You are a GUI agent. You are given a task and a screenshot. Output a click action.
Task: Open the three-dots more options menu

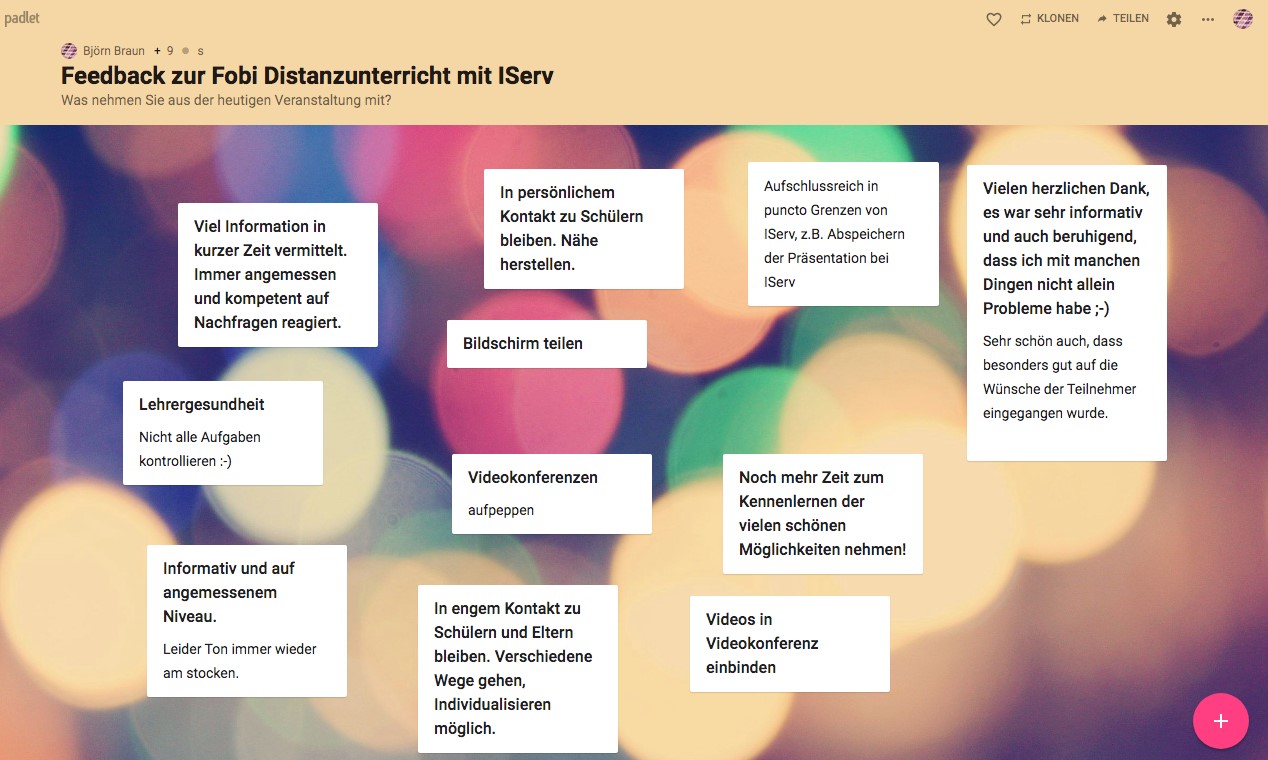coord(1208,19)
